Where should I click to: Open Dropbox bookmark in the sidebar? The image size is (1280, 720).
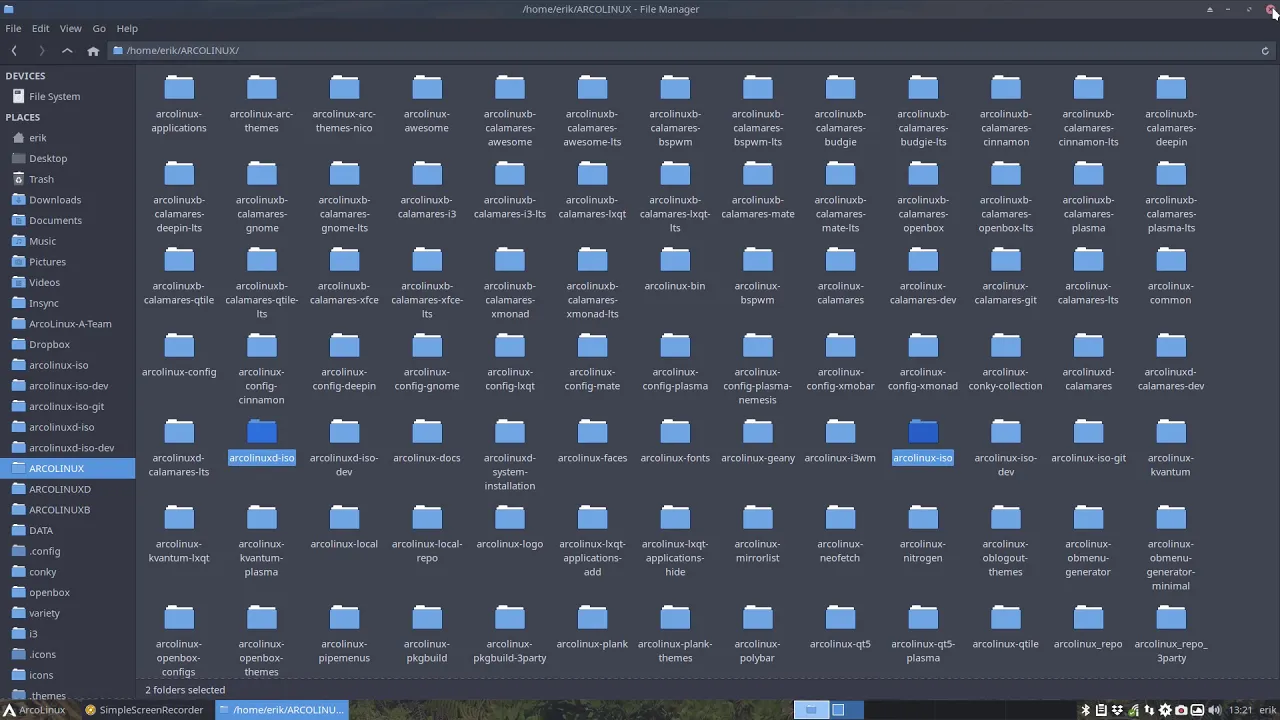pos(68,344)
